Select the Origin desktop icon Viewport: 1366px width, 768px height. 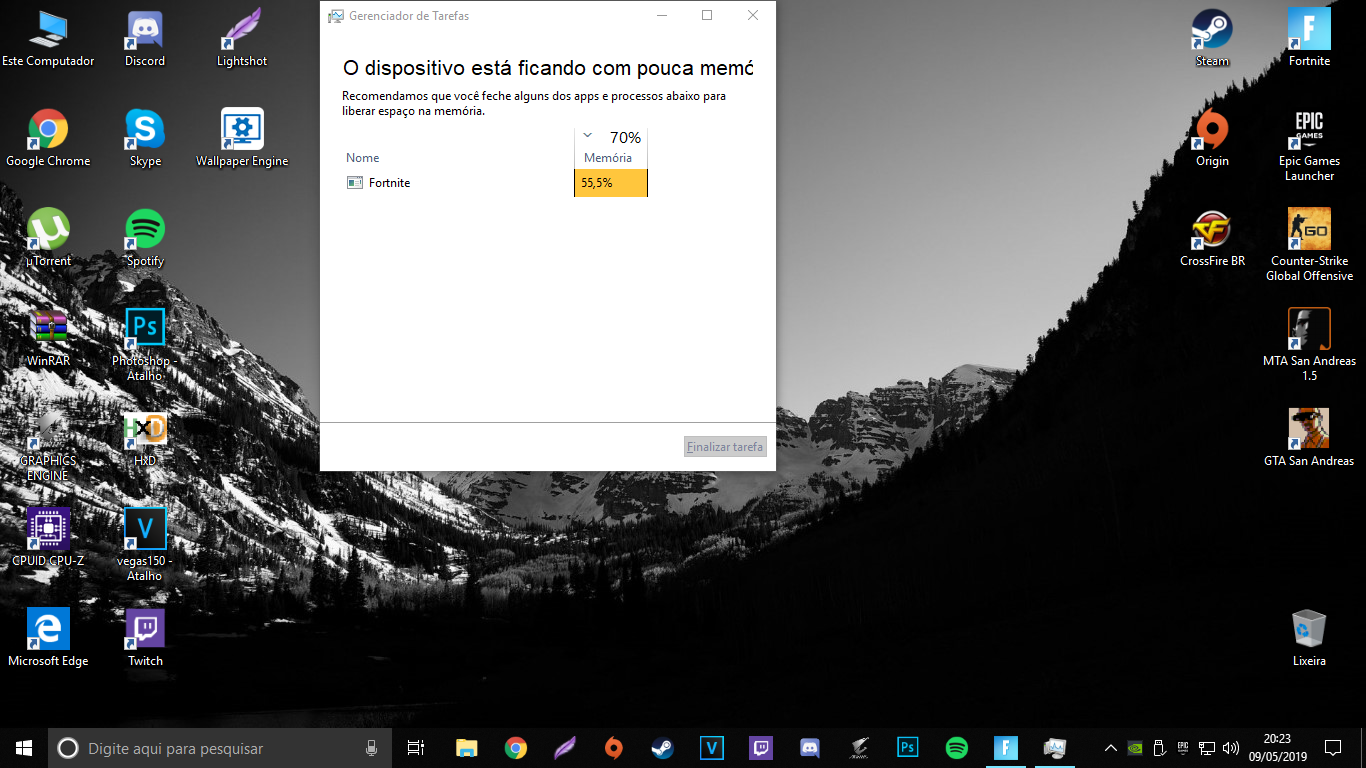1212,138
